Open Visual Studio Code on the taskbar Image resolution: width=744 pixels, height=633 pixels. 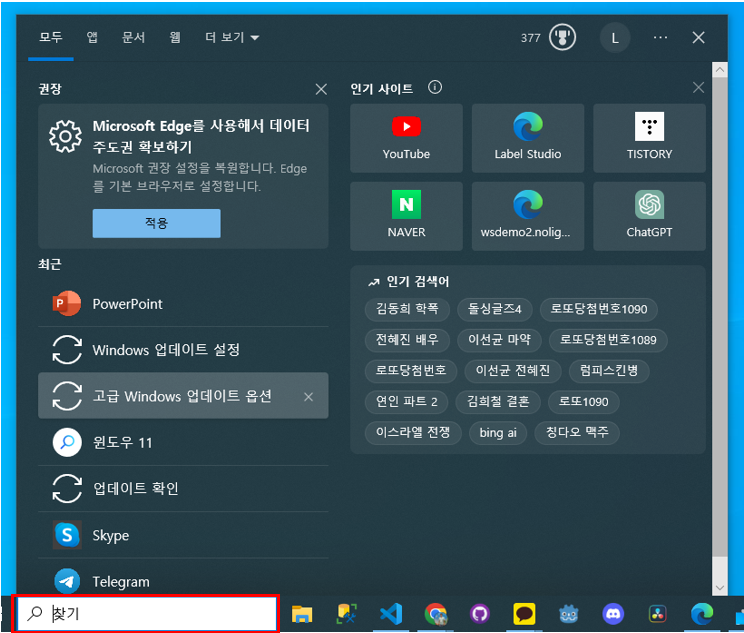pyautogui.click(x=391, y=614)
